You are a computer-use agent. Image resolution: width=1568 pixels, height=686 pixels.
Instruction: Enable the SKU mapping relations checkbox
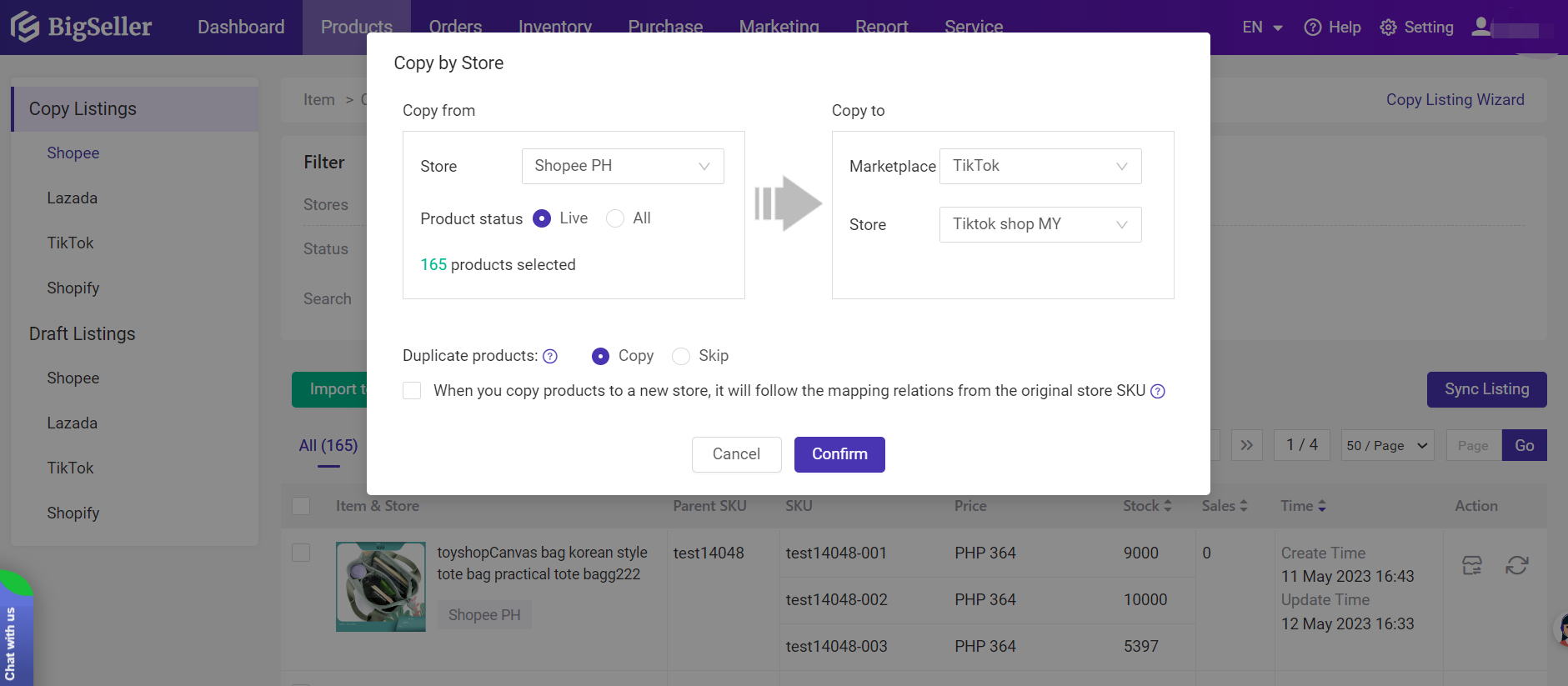point(412,391)
